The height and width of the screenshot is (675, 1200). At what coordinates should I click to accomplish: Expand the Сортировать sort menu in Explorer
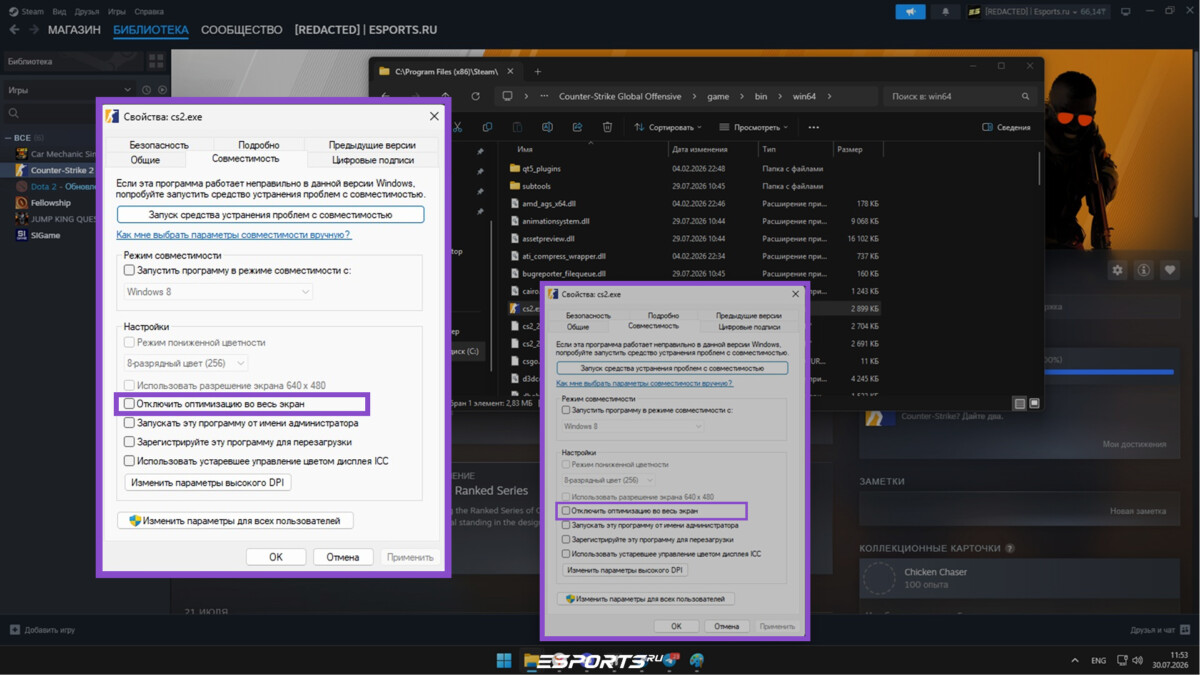[668, 127]
